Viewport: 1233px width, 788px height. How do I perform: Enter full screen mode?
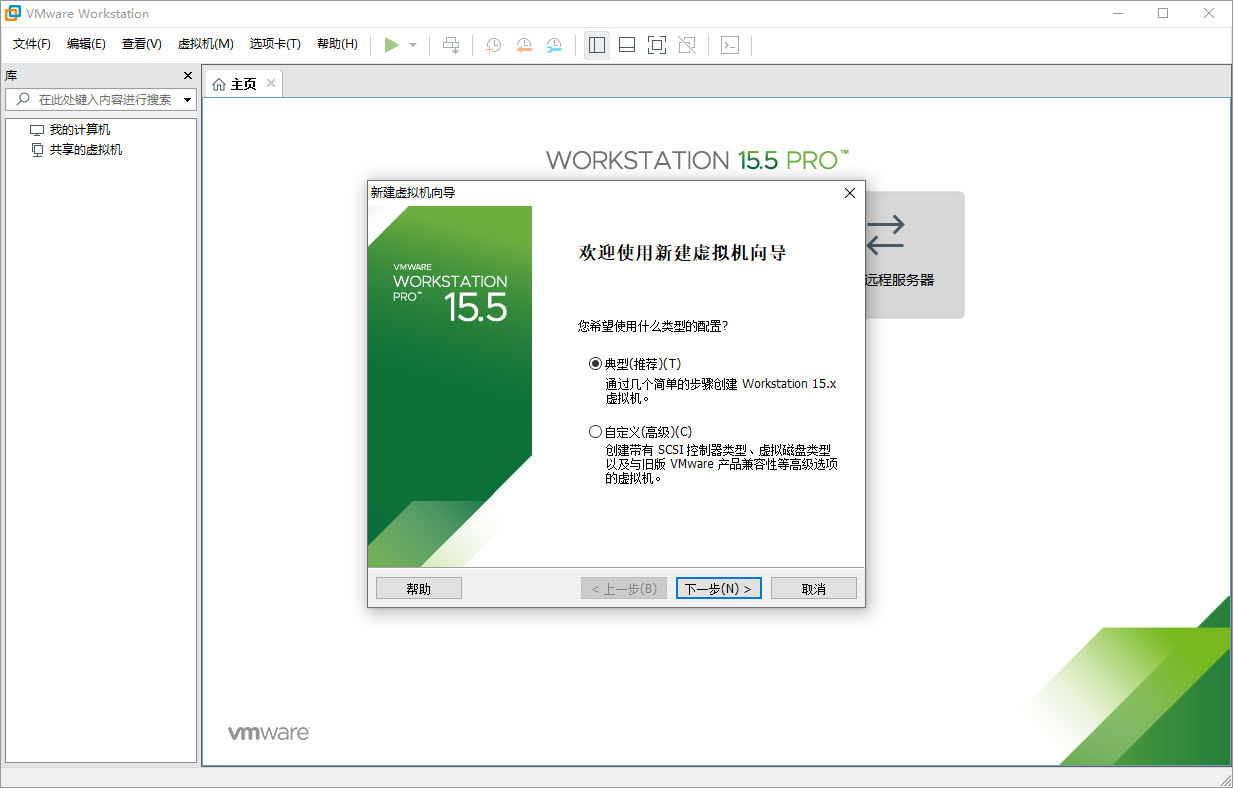[656, 44]
